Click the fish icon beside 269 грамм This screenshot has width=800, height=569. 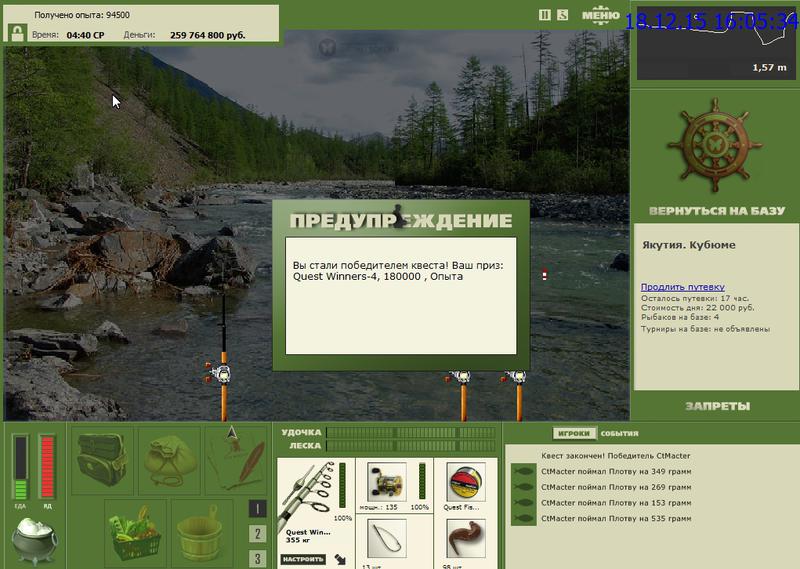[523, 487]
